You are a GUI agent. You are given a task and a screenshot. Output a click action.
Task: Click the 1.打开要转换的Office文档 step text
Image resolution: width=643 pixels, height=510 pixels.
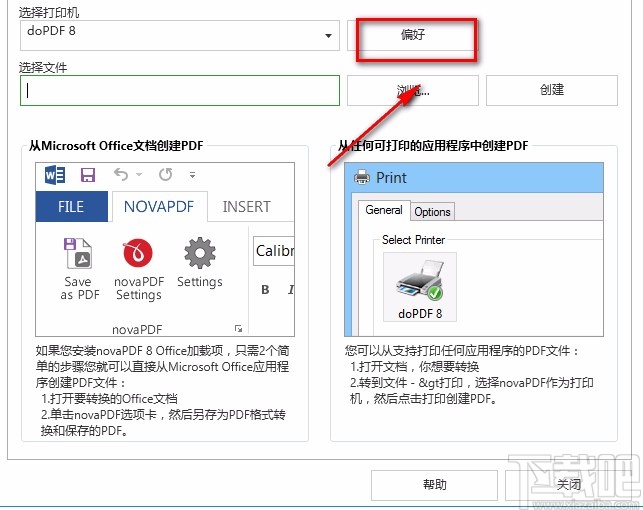point(109,398)
